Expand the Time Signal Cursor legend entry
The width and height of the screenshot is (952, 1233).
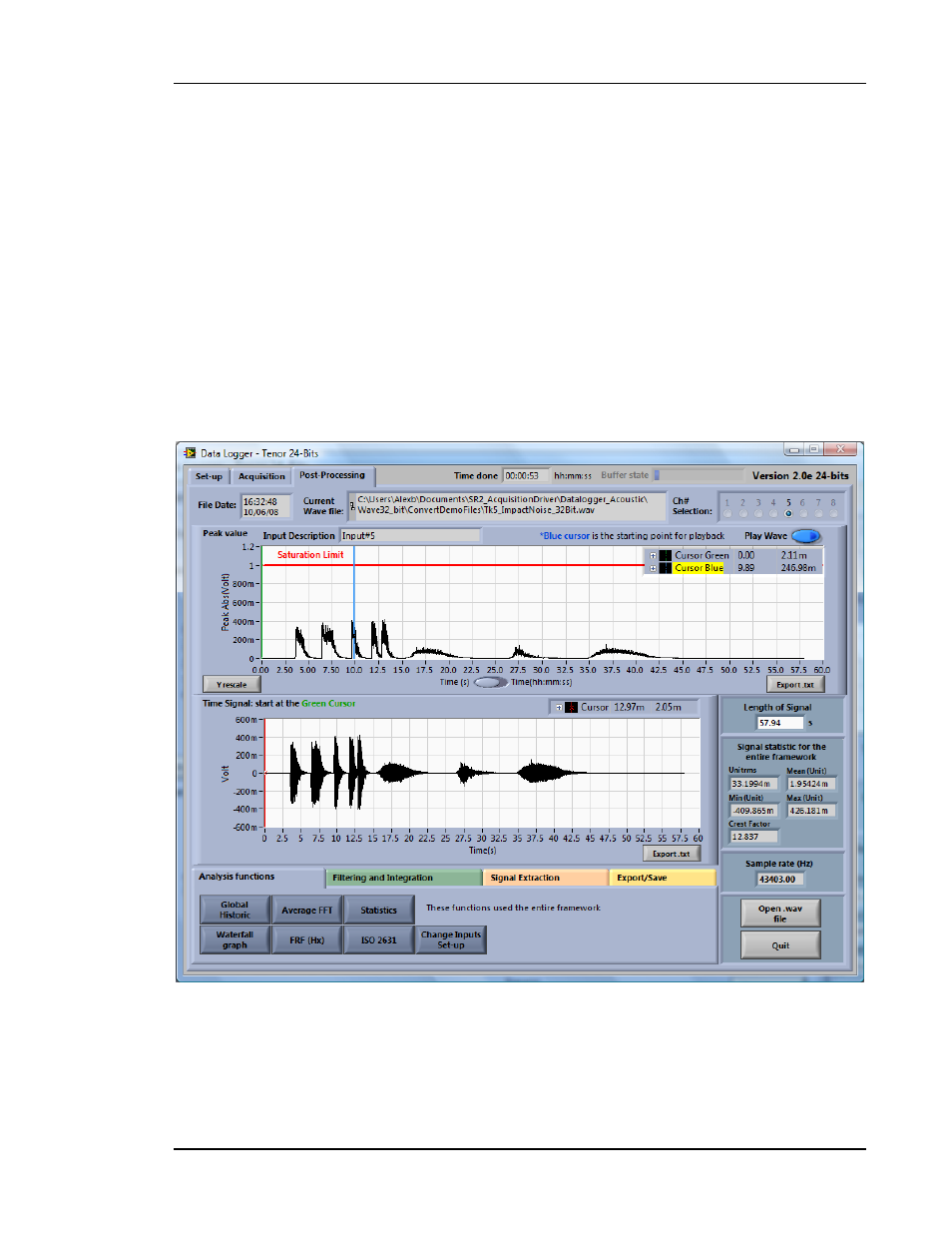[x=558, y=707]
